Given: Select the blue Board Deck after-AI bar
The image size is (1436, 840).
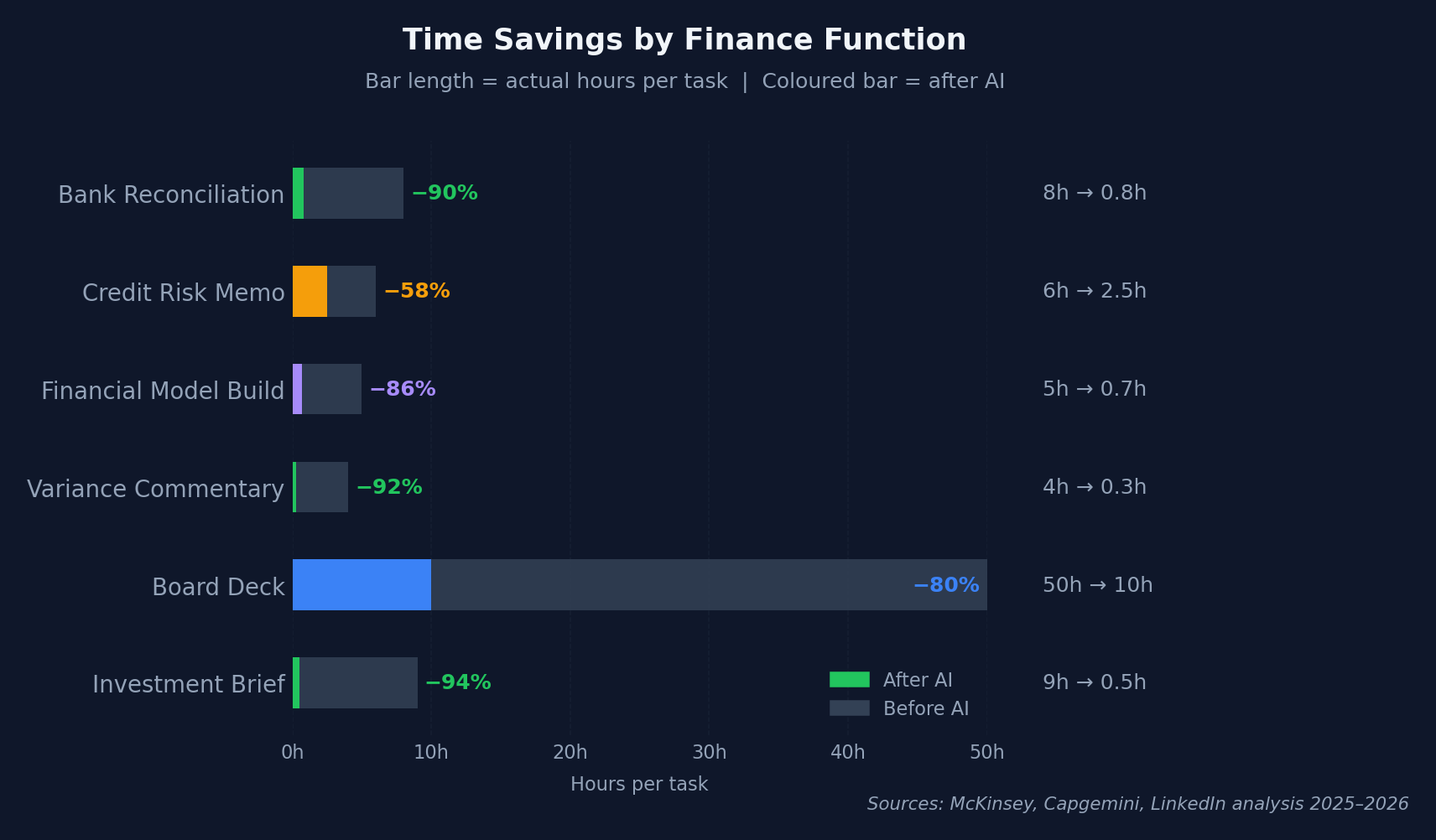Looking at the screenshot, I should pos(362,585).
